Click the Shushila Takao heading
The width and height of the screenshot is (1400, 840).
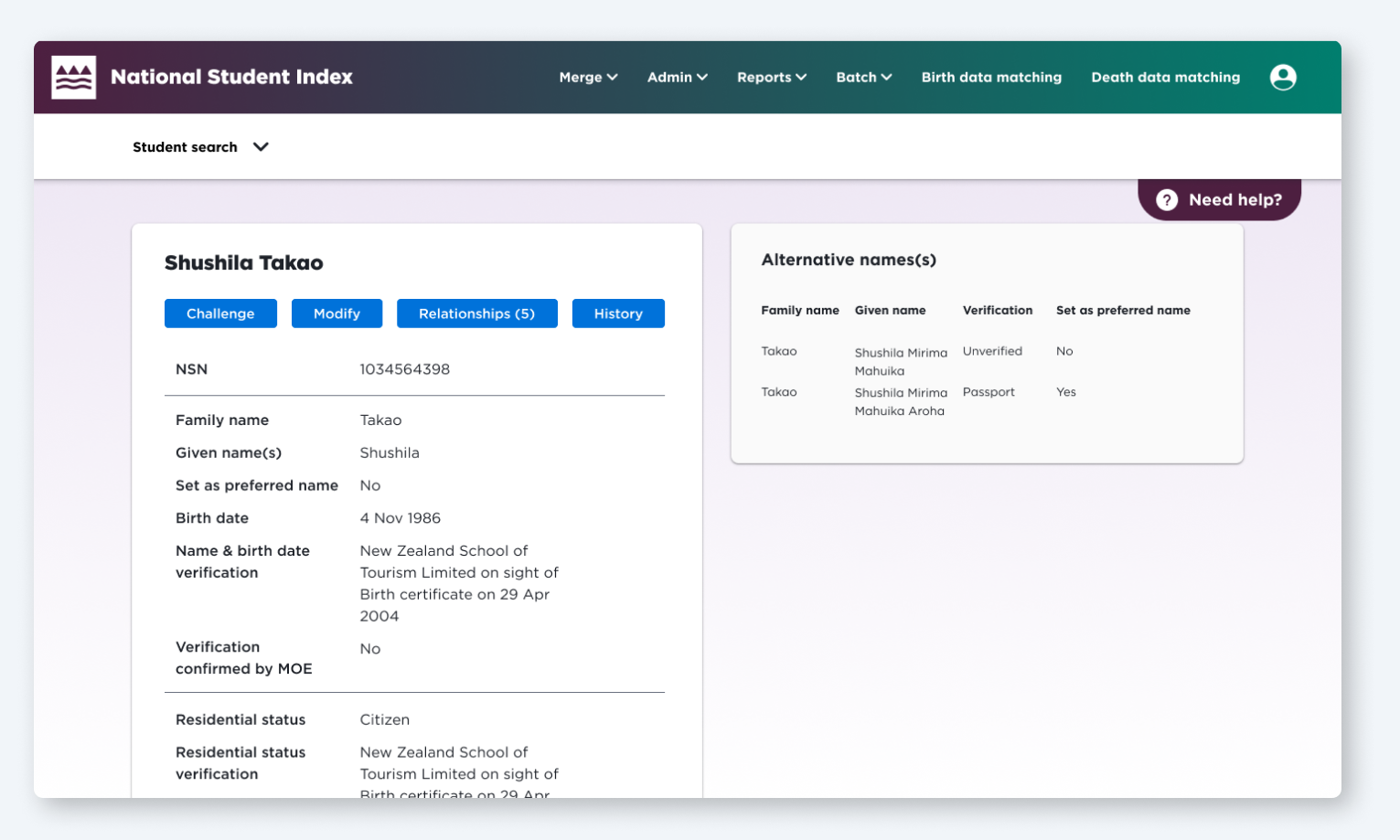[x=243, y=263]
